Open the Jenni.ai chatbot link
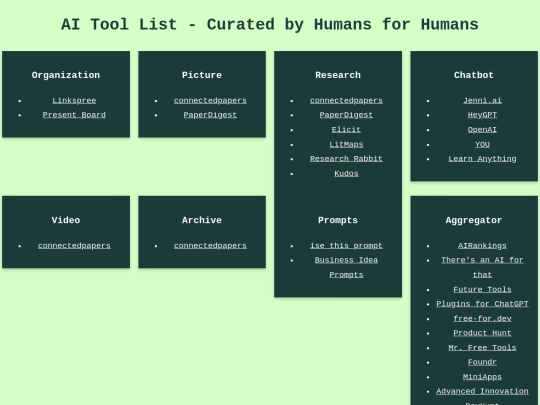Viewport: 540px width, 405px height. (x=482, y=101)
